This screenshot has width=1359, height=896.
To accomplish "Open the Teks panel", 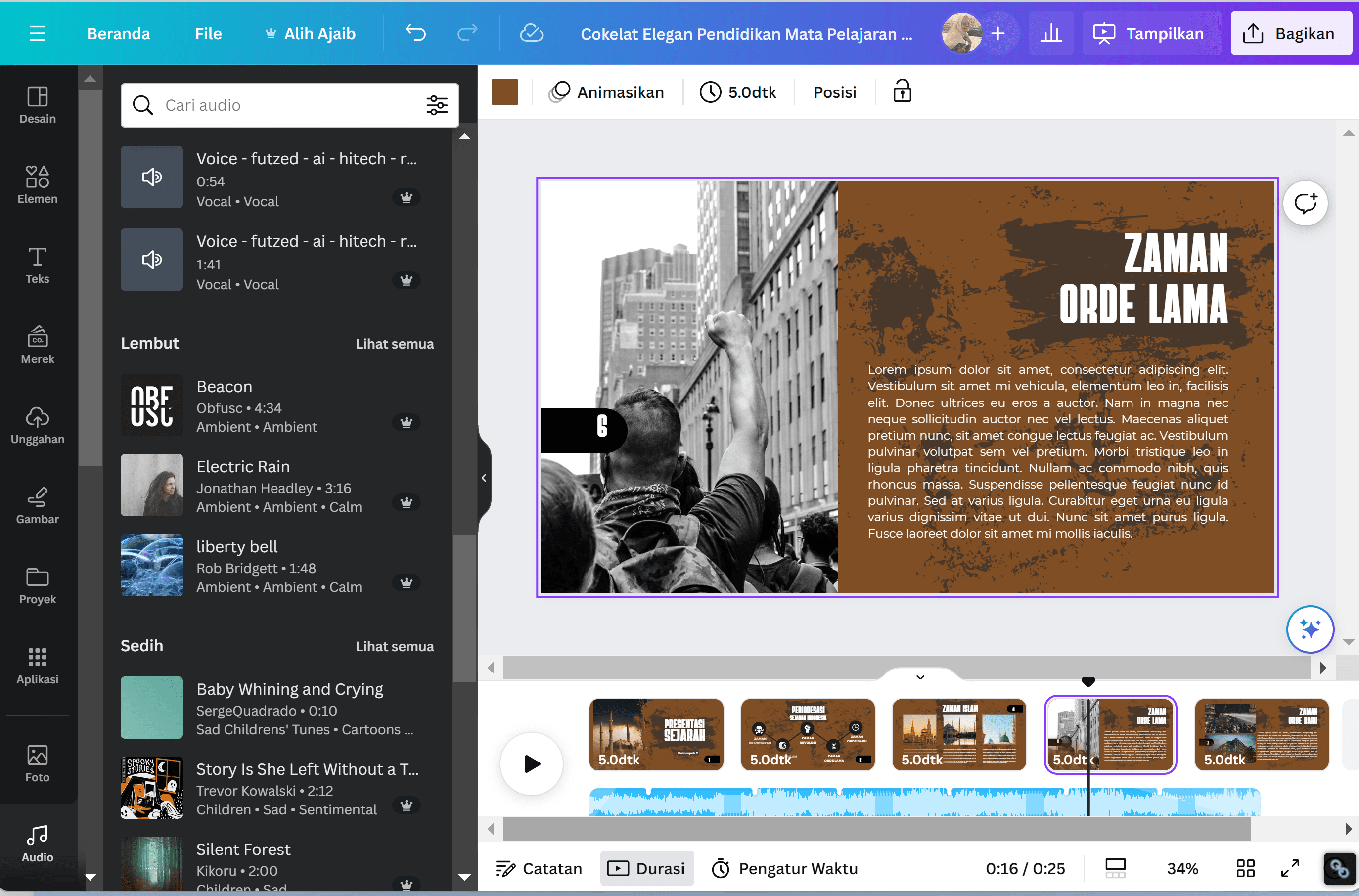I will point(37,265).
